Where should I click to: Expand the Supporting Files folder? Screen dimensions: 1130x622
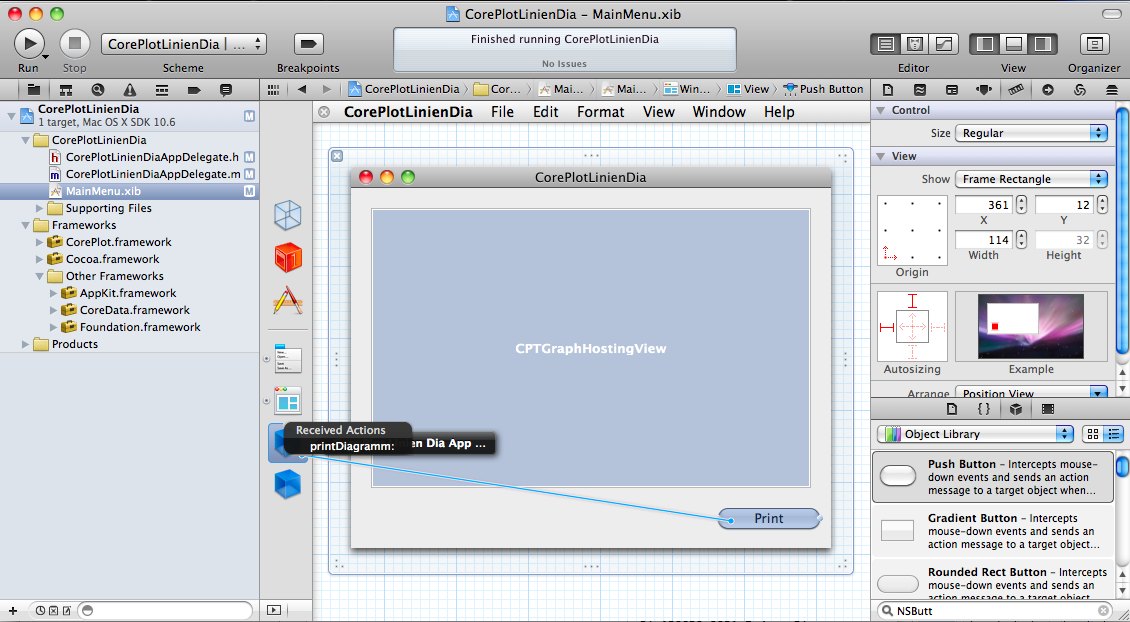(41, 208)
